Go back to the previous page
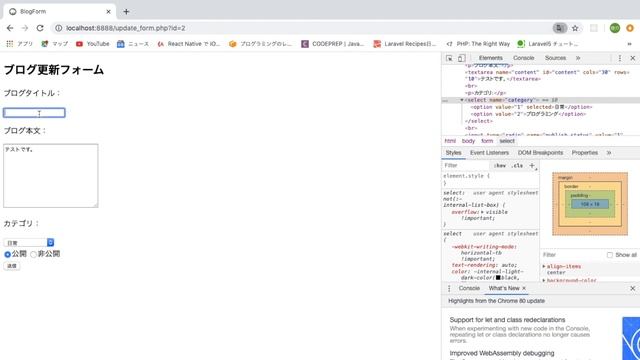 pyautogui.click(x=10, y=28)
